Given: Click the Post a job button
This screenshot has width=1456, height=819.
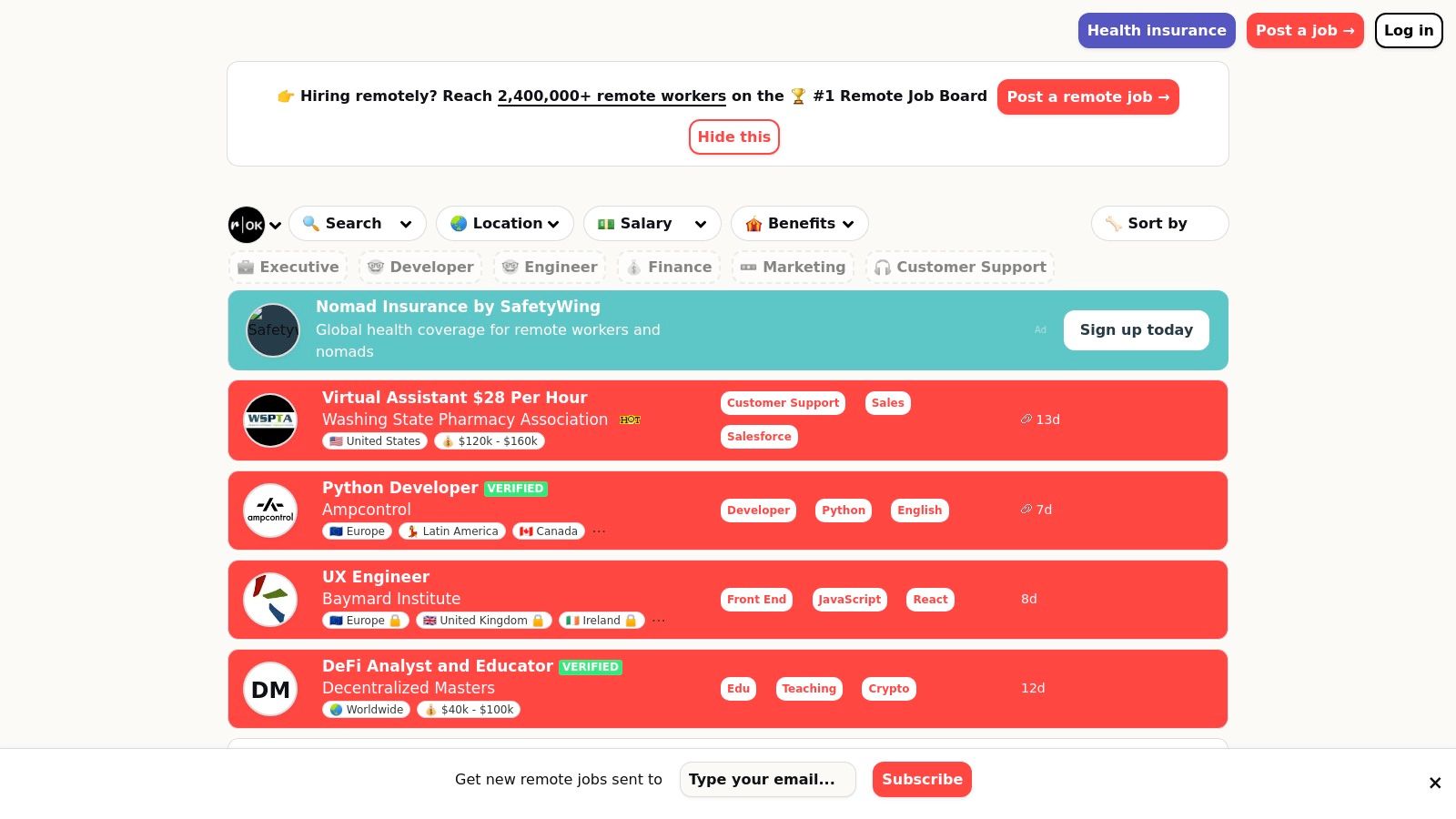Looking at the screenshot, I should pyautogui.click(x=1305, y=31).
